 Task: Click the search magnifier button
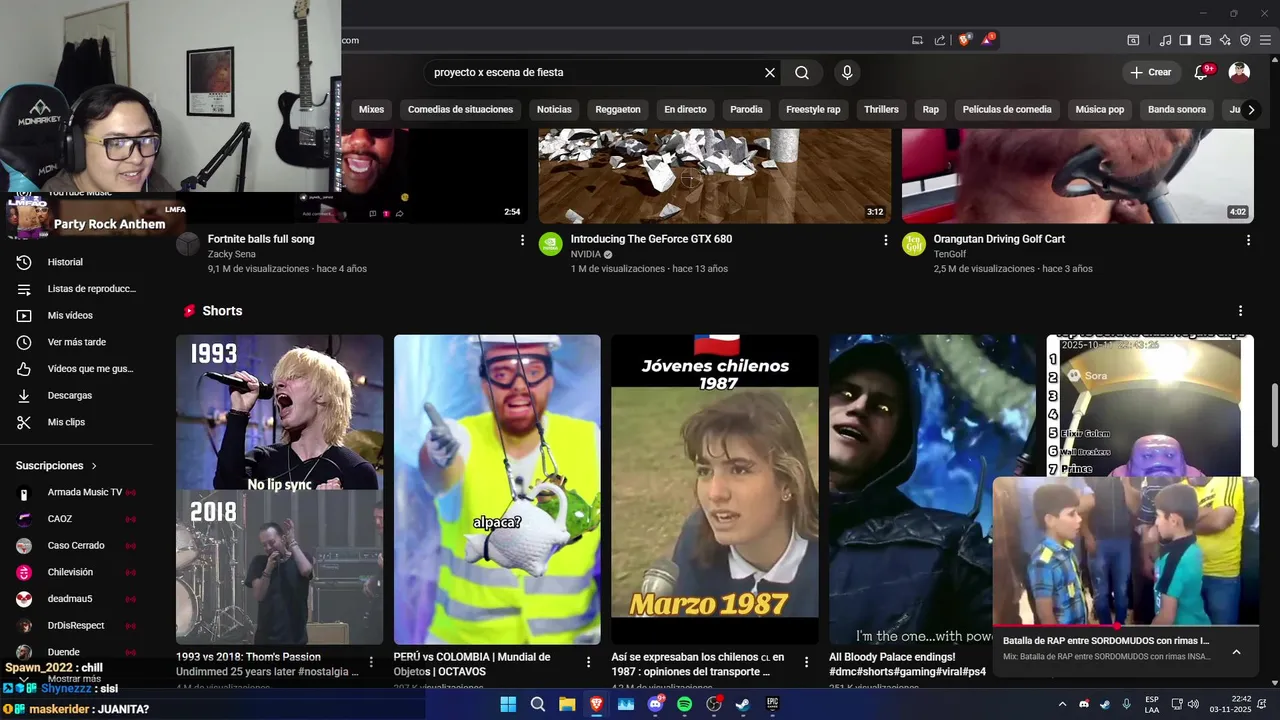(x=802, y=72)
